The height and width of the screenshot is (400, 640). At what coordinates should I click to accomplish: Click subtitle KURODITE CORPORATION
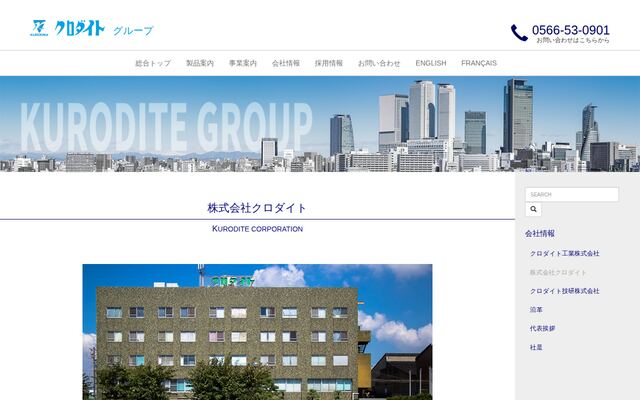click(x=257, y=229)
